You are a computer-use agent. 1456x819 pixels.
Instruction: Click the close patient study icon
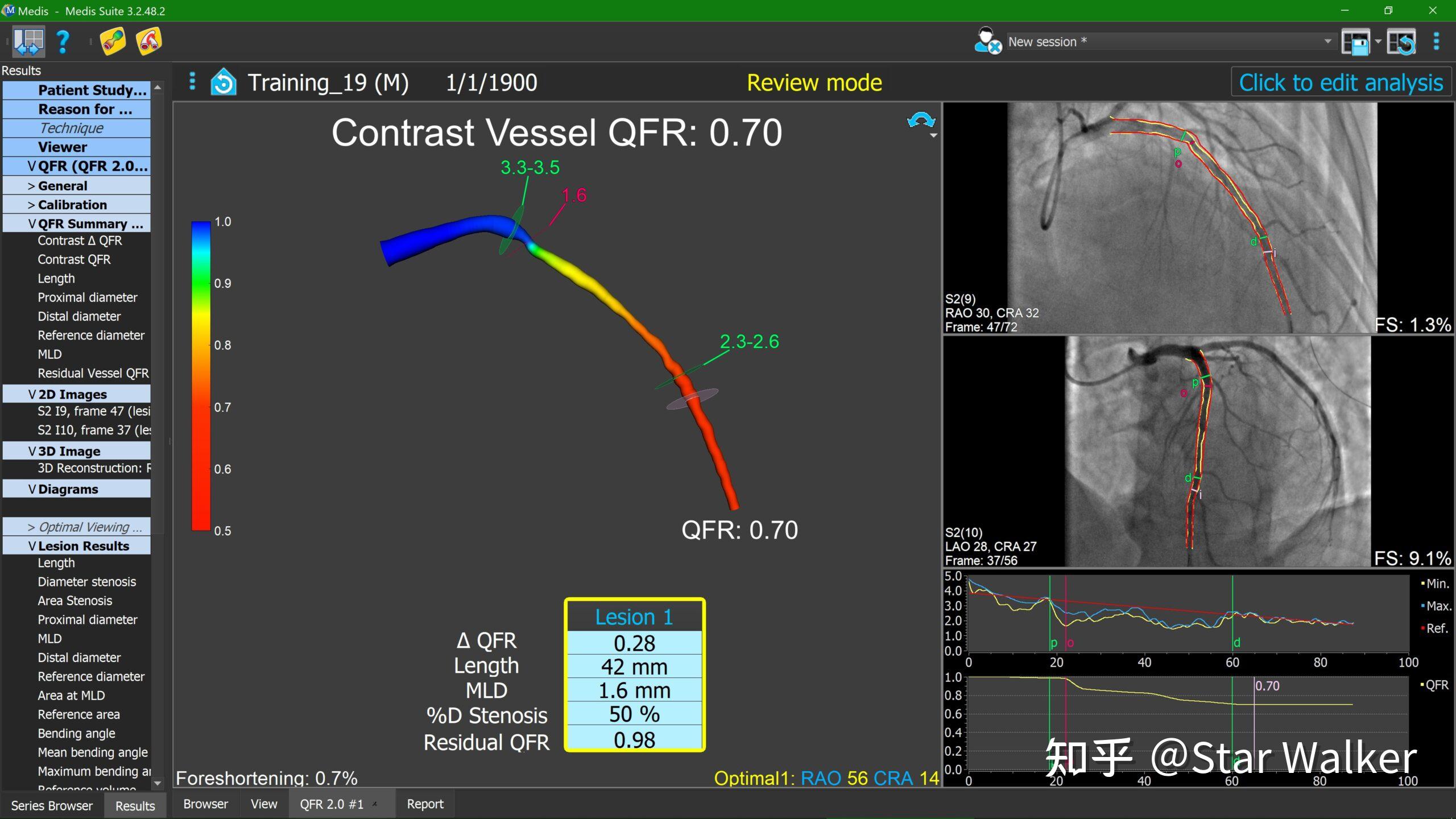(987, 42)
